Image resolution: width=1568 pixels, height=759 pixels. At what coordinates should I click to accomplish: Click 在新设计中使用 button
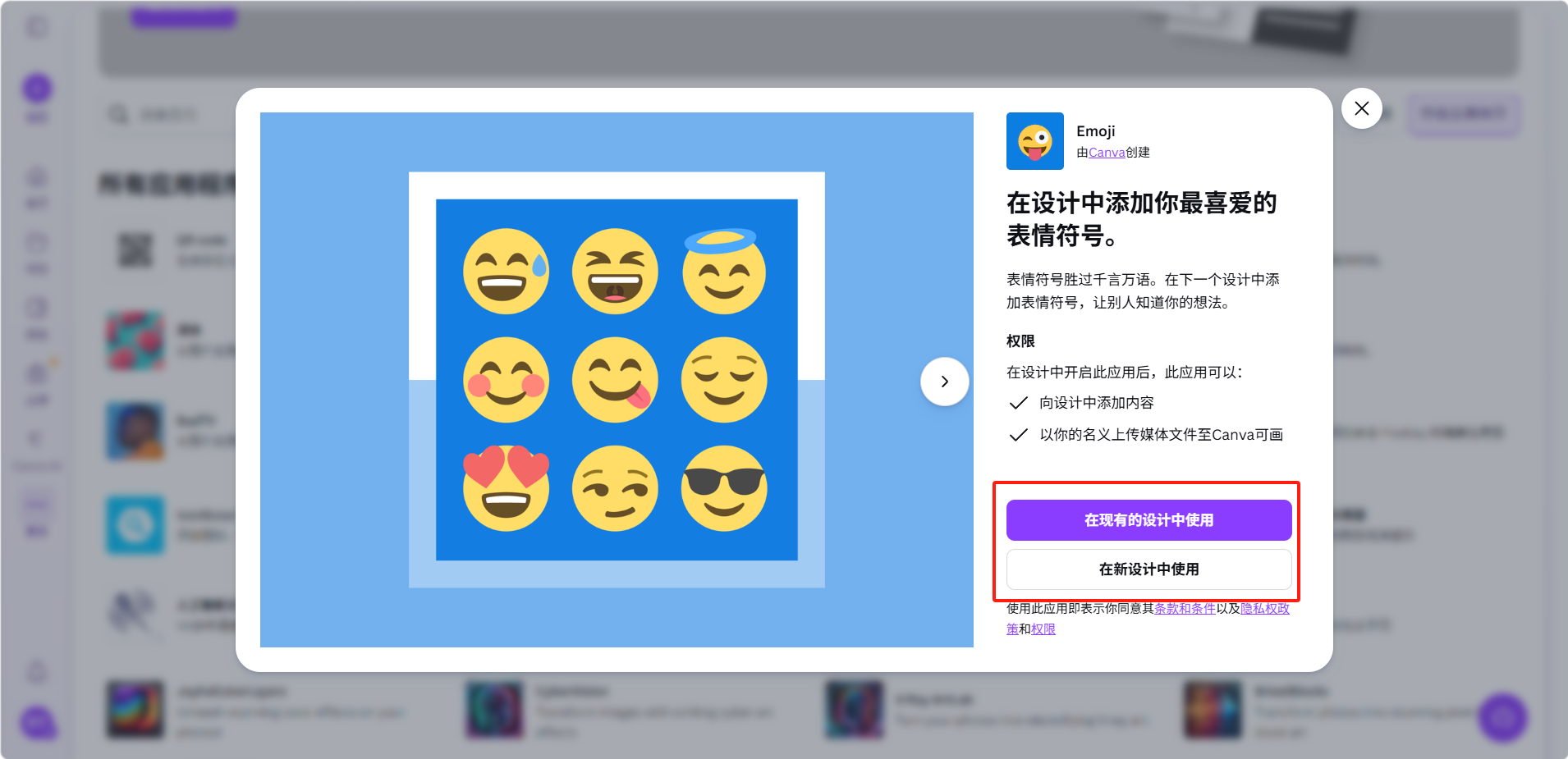1148,569
